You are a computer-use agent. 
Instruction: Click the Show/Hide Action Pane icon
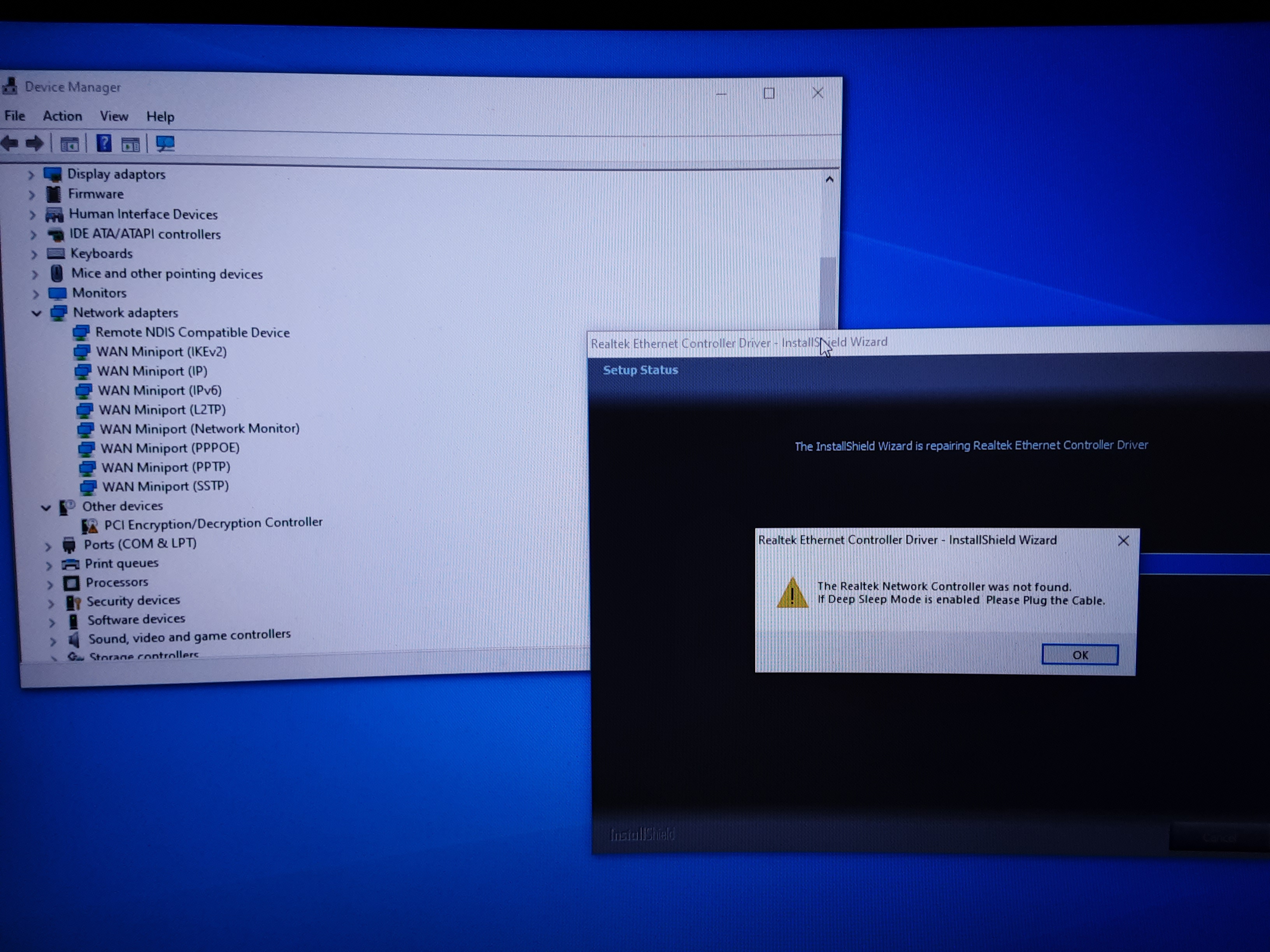point(130,144)
